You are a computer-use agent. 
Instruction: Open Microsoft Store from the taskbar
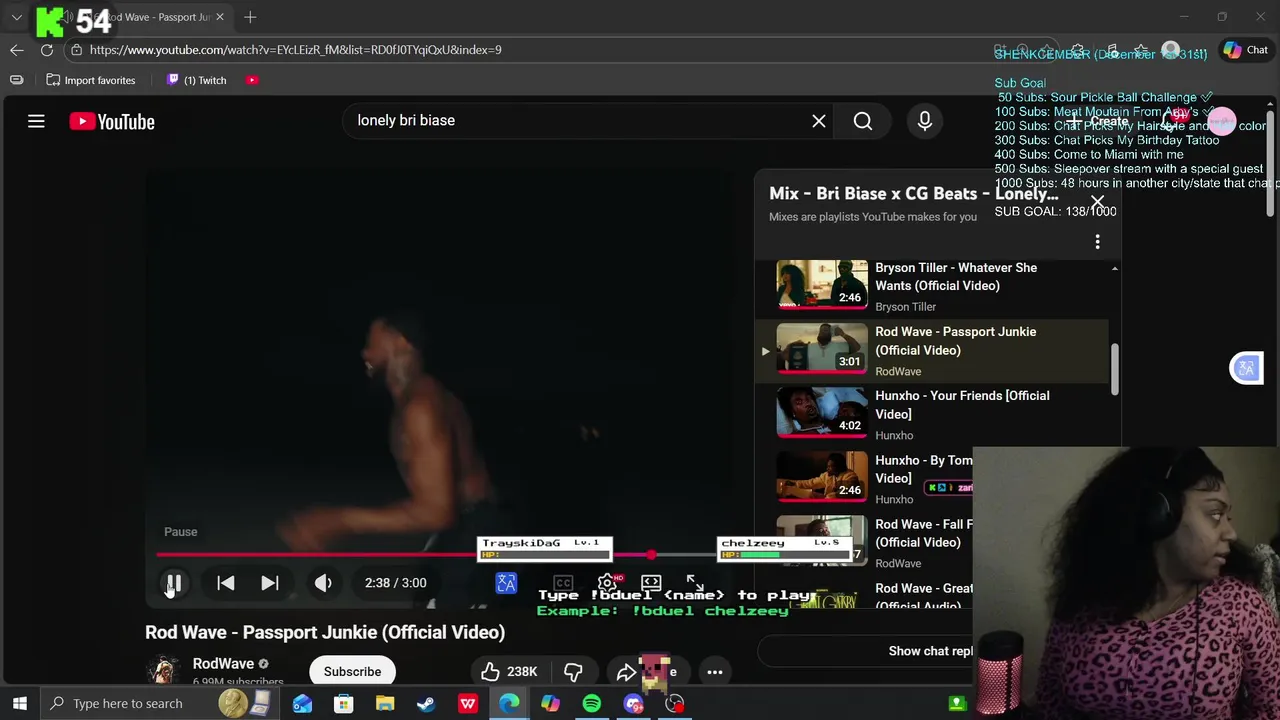343,704
